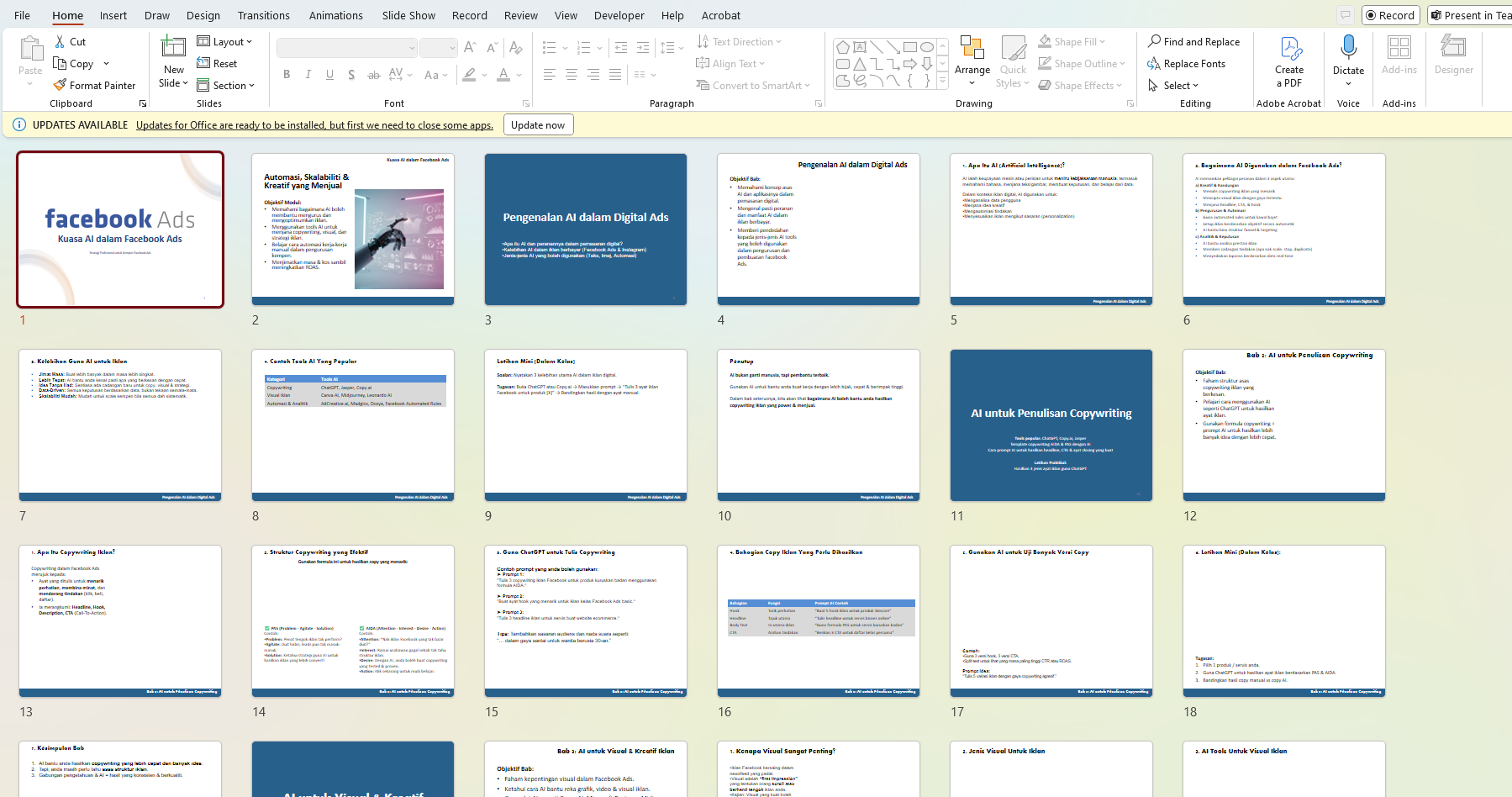Center align the text

point(572,75)
